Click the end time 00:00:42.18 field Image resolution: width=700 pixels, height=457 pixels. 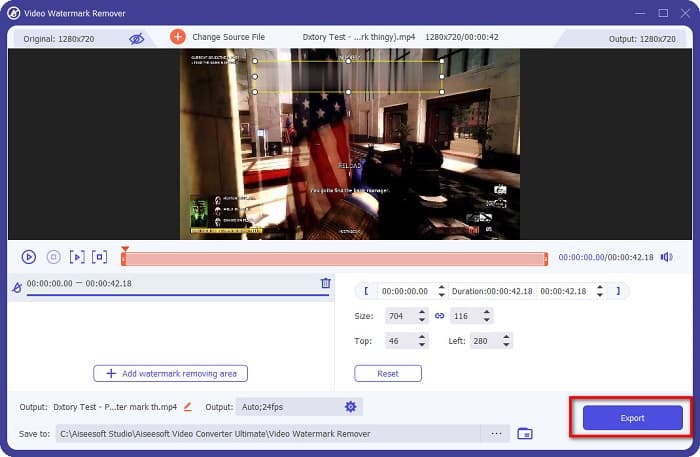tap(564, 291)
